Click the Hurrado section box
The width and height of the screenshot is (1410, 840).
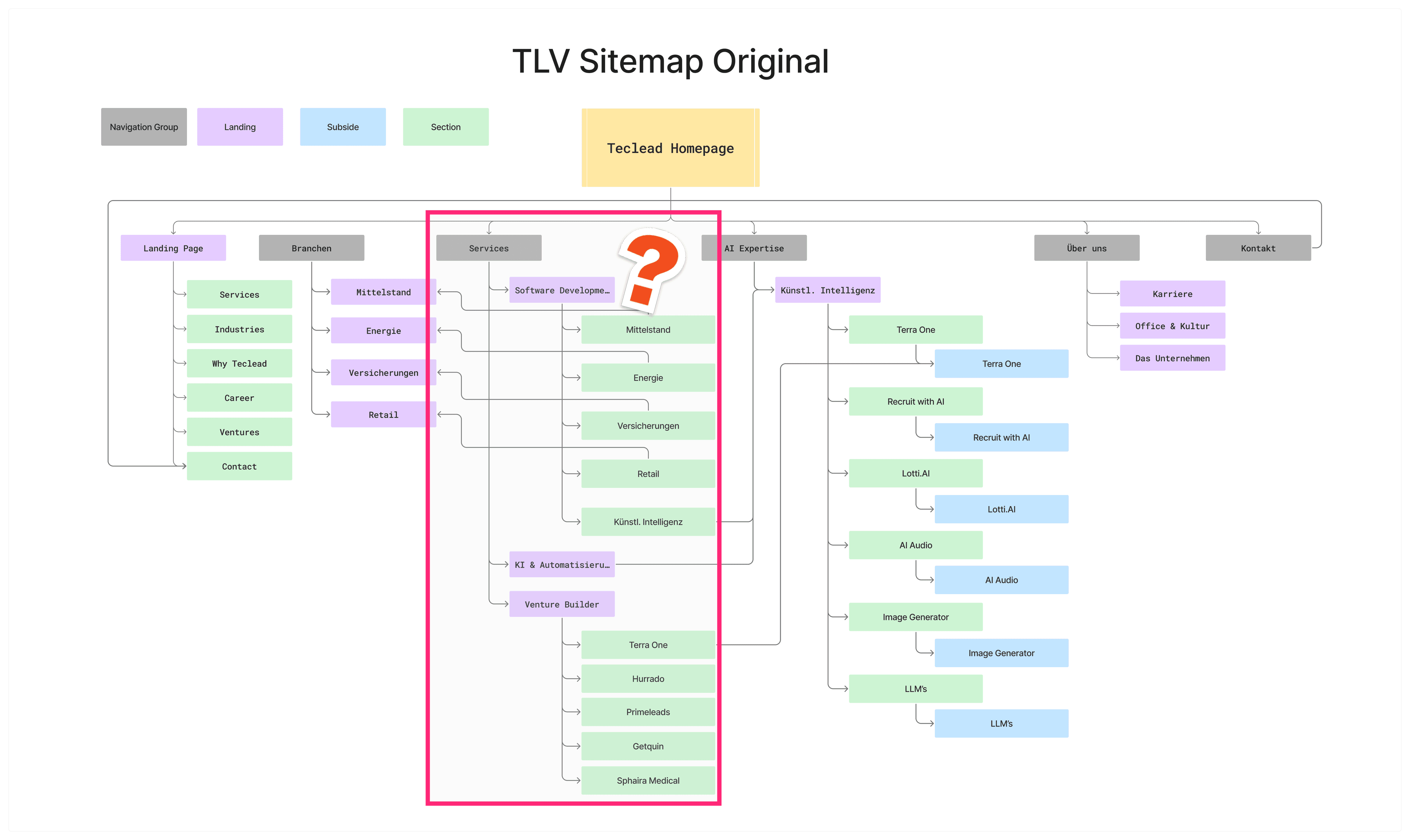648,679
